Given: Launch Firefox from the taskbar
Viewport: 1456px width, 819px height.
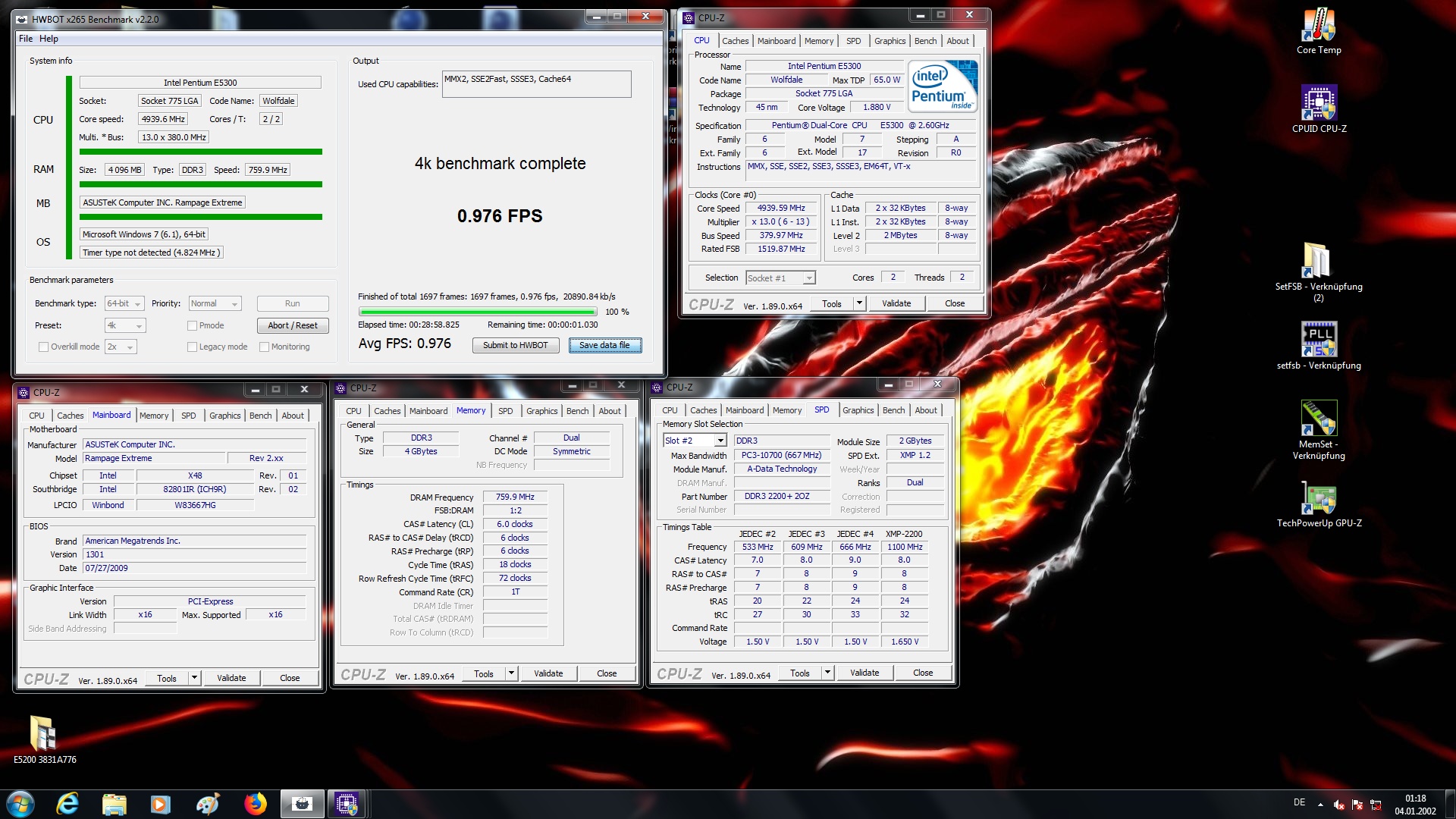Looking at the screenshot, I should coord(255,804).
